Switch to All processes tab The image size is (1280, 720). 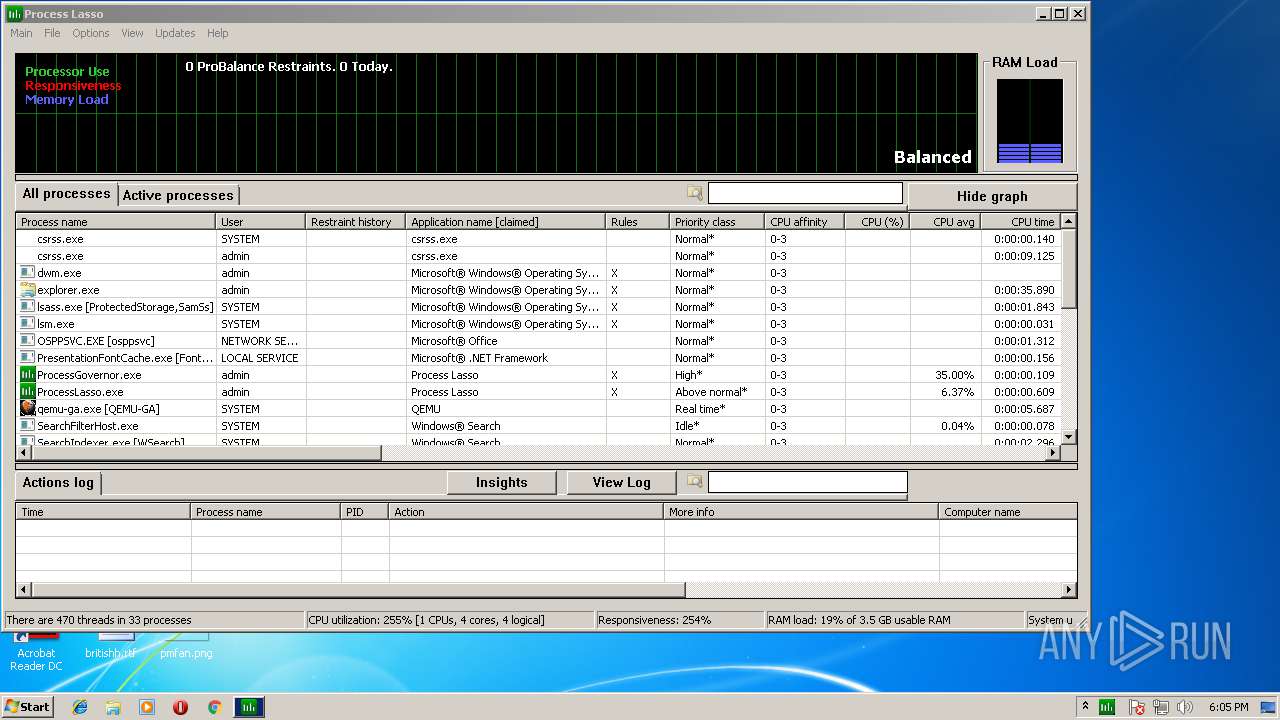pyautogui.click(x=66, y=194)
